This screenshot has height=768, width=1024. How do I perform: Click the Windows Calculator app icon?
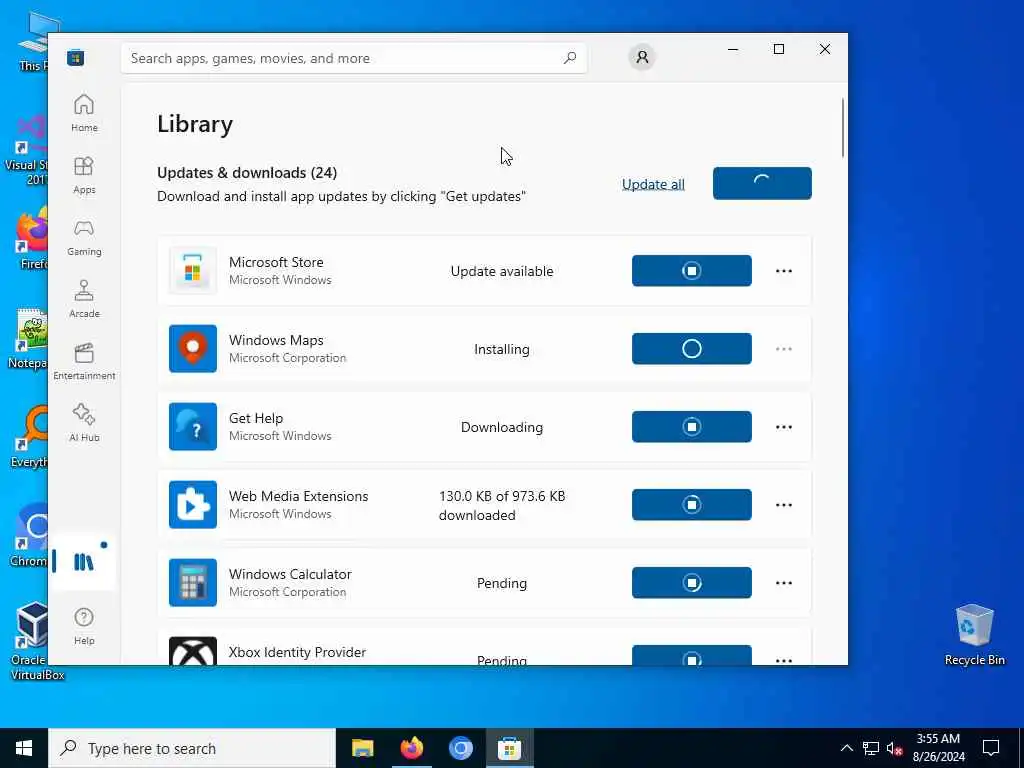point(193,583)
